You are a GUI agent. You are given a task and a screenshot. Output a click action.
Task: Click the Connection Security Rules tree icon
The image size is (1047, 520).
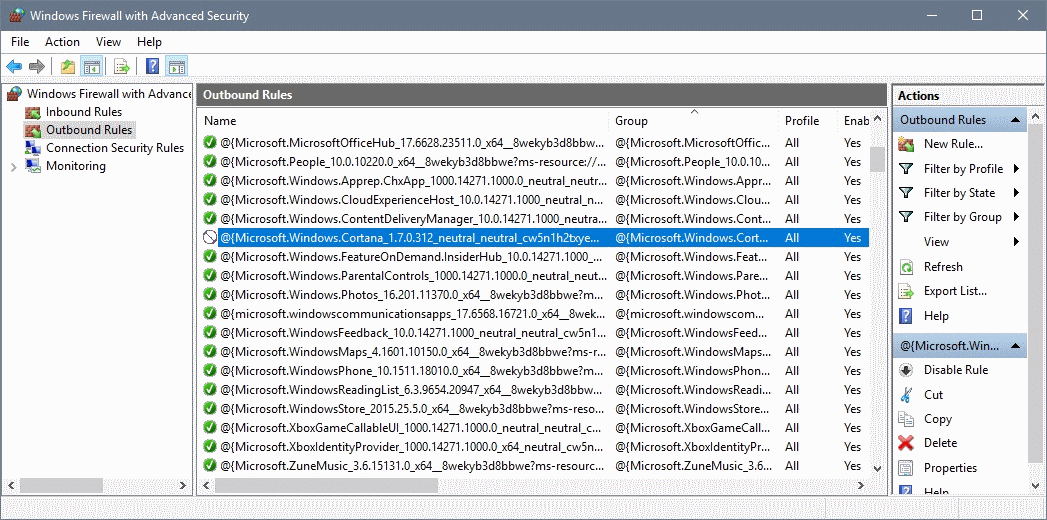point(33,148)
